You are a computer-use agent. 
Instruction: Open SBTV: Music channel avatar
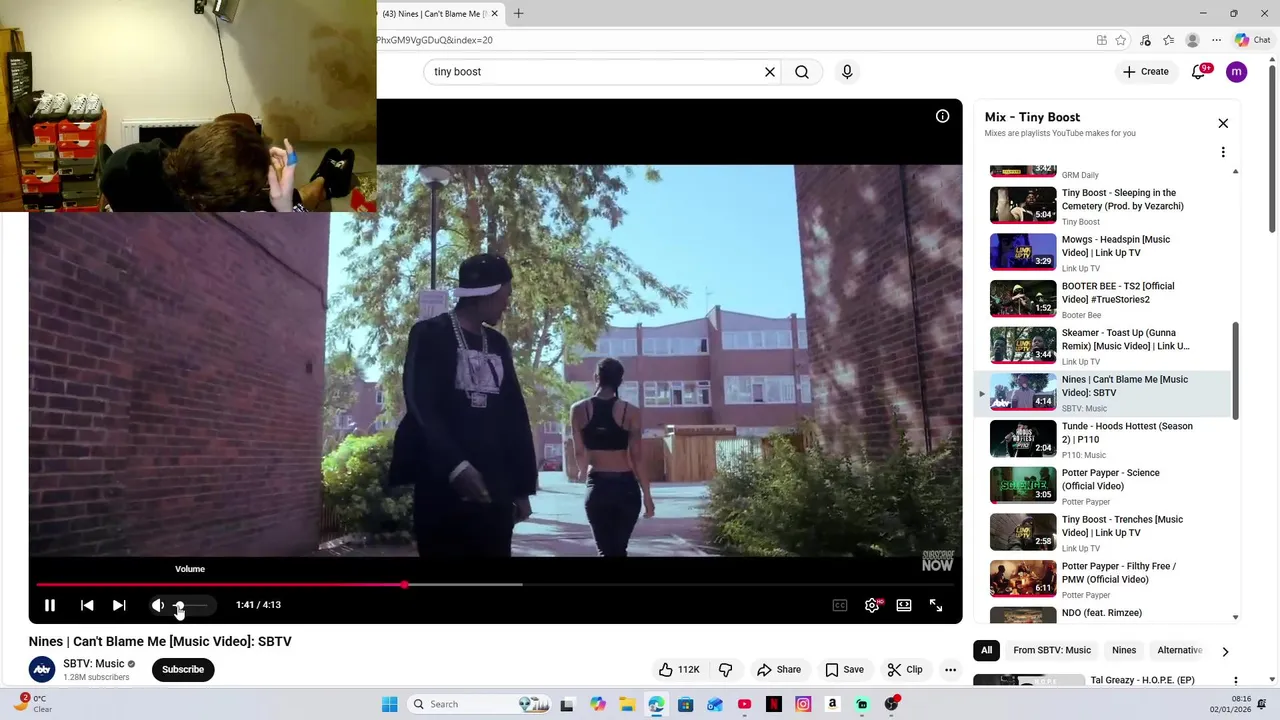click(42, 670)
